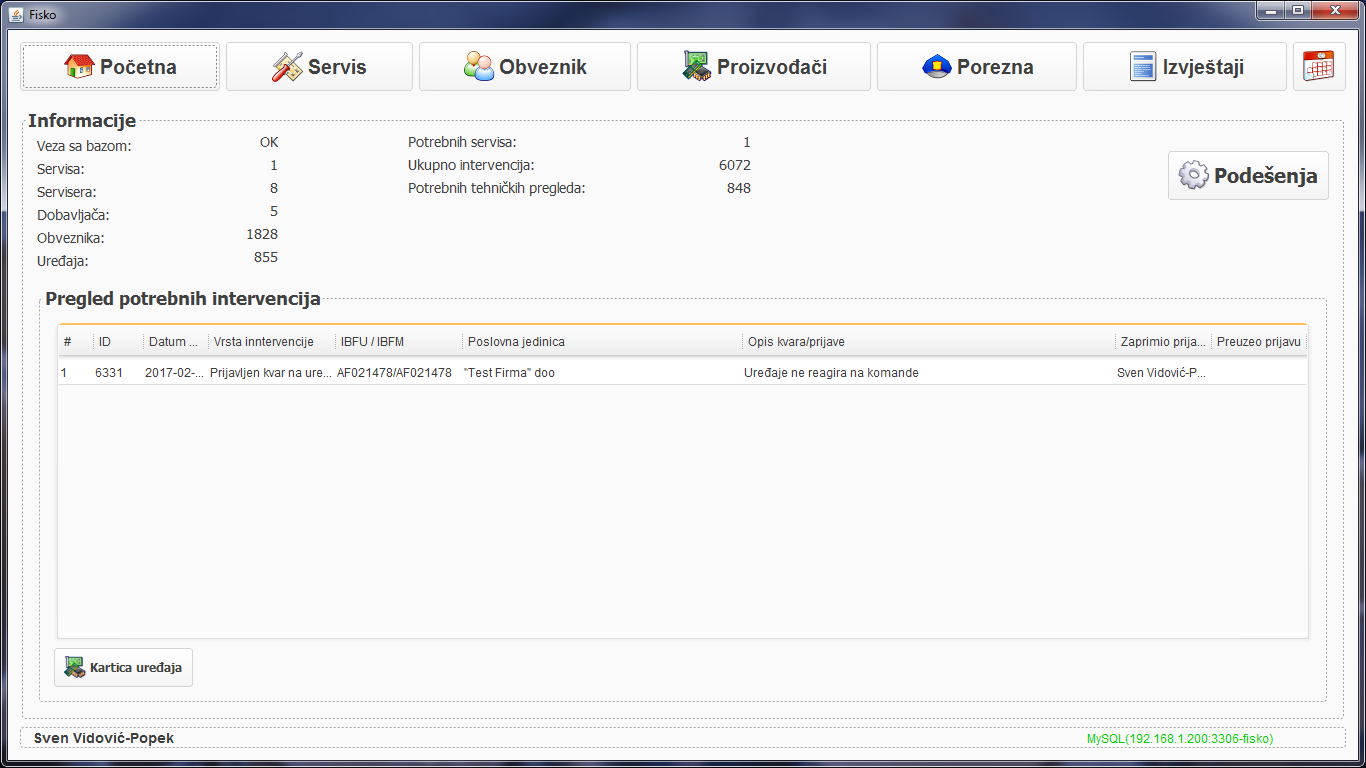The height and width of the screenshot is (768, 1366).
Task: Click the Kartica uređaja button
Action: [123, 667]
